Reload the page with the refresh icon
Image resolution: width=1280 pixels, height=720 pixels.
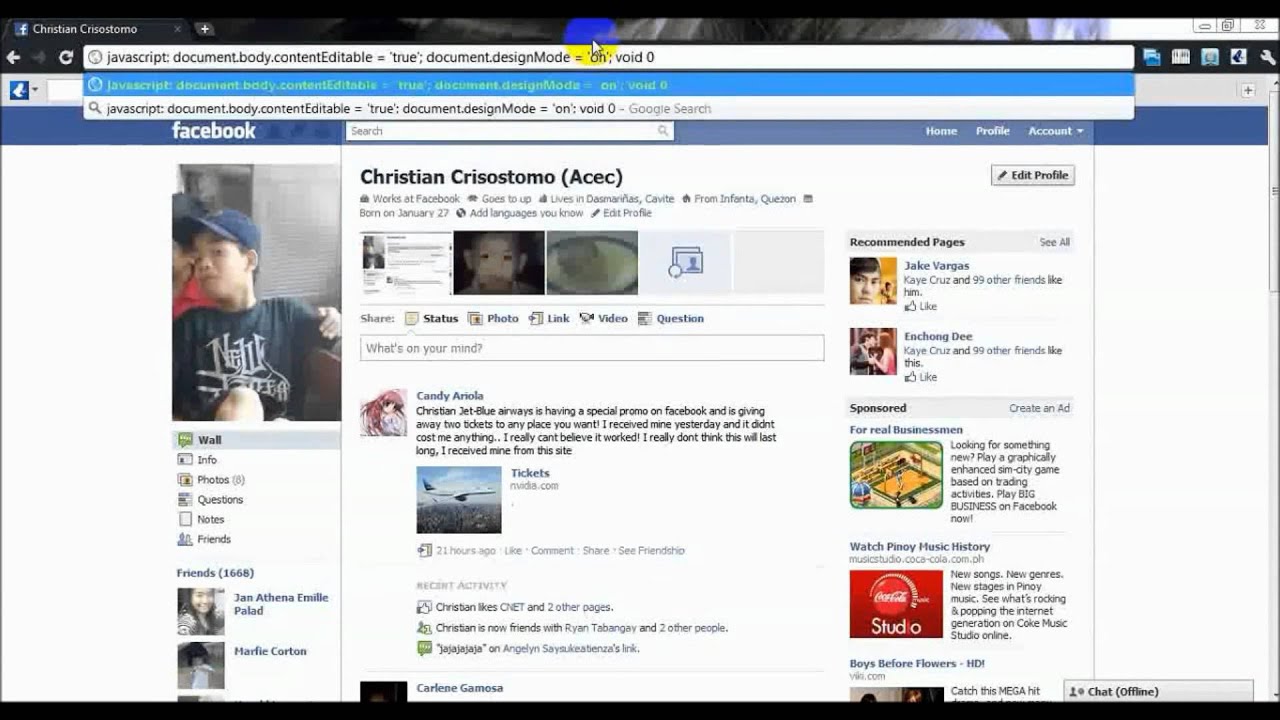(x=66, y=57)
